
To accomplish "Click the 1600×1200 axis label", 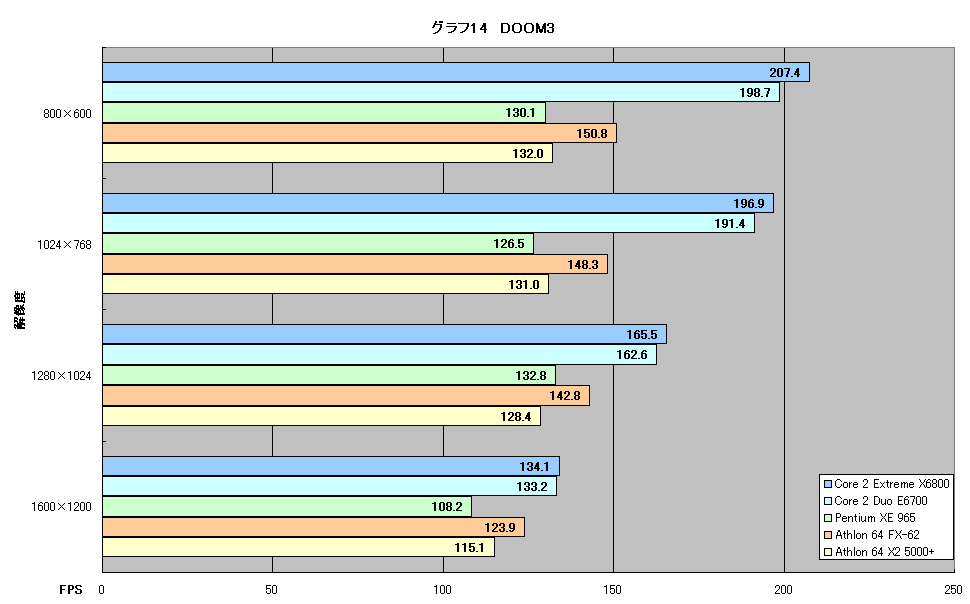I will coord(61,507).
